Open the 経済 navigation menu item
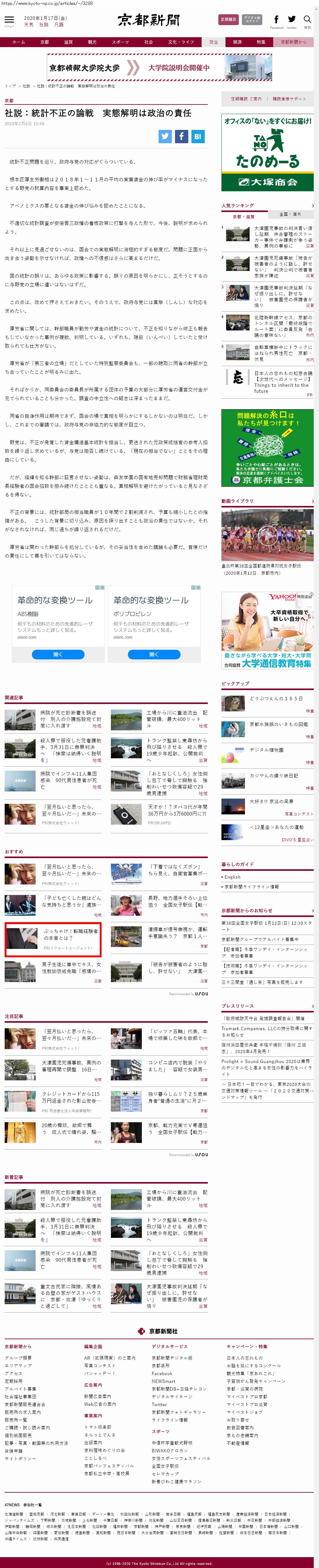Image resolution: width=319 pixels, height=1568 pixels. pyautogui.click(x=237, y=42)
